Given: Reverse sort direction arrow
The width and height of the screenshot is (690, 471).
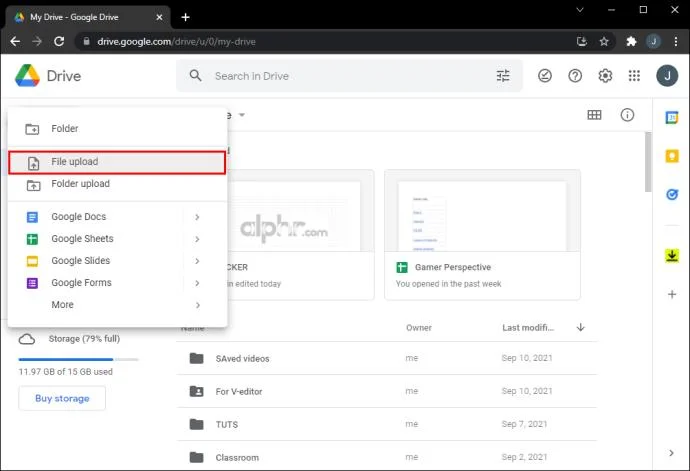Looking at the screenshot, I should pos(580,327).
